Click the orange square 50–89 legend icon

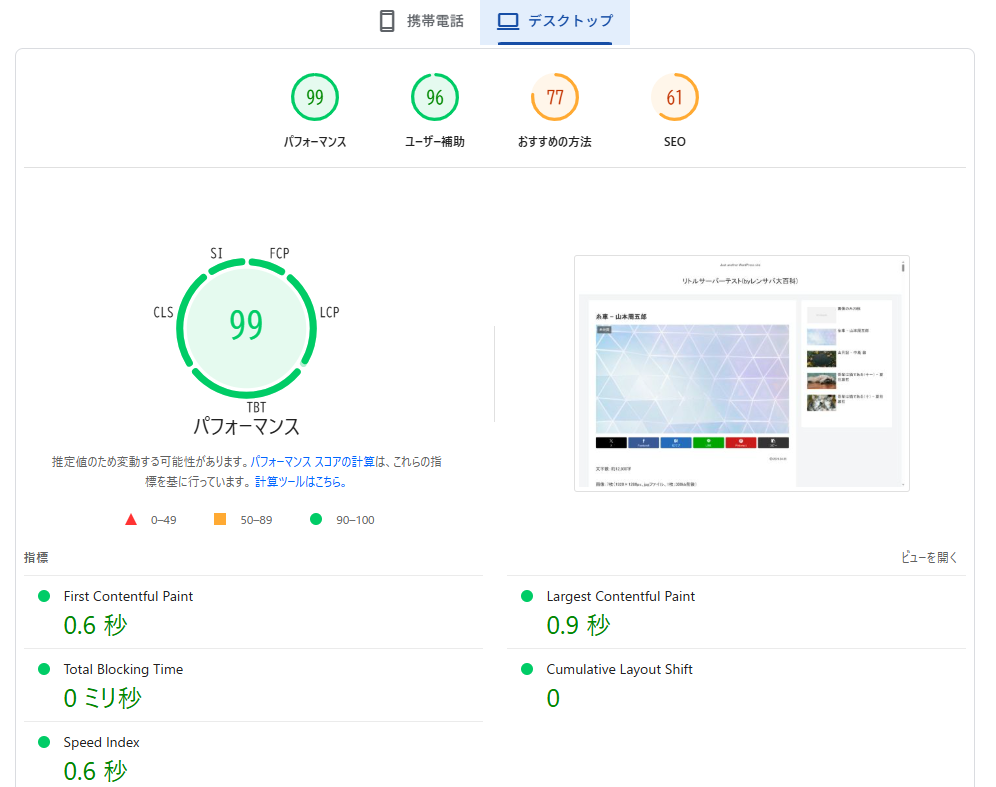point(220,519)
